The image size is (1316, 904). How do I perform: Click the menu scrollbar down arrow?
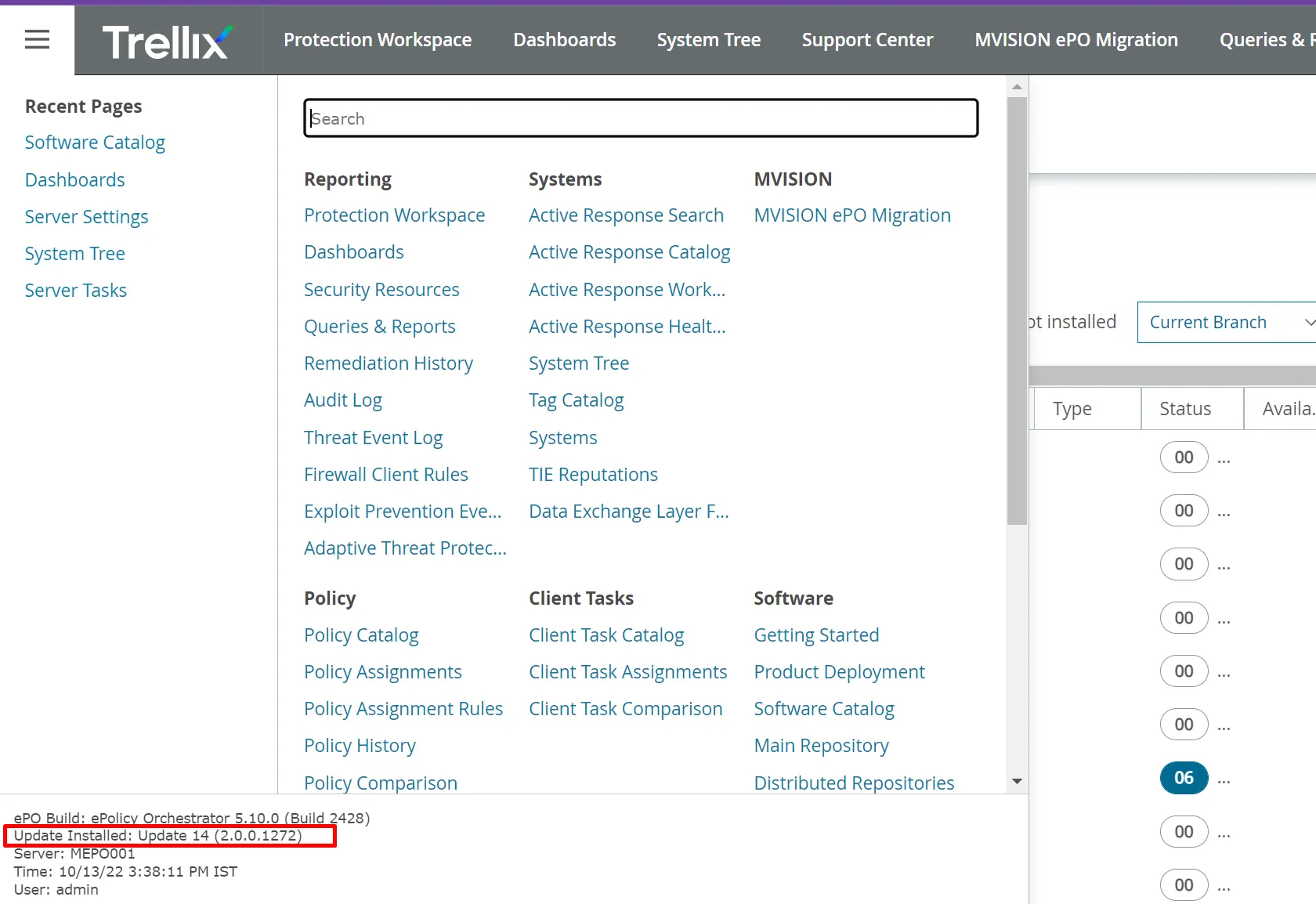(1017, 781)
